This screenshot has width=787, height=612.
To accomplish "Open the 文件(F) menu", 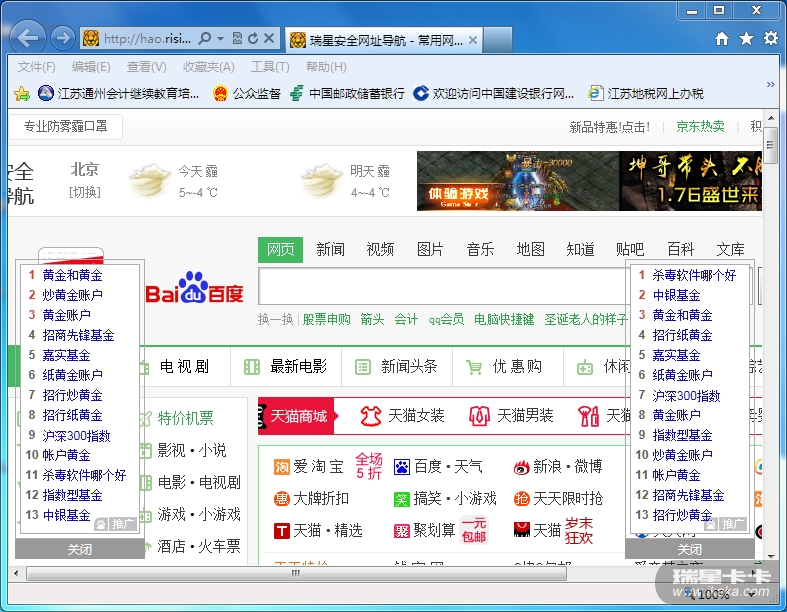I will pyautogui.click(x=37, y=67).
